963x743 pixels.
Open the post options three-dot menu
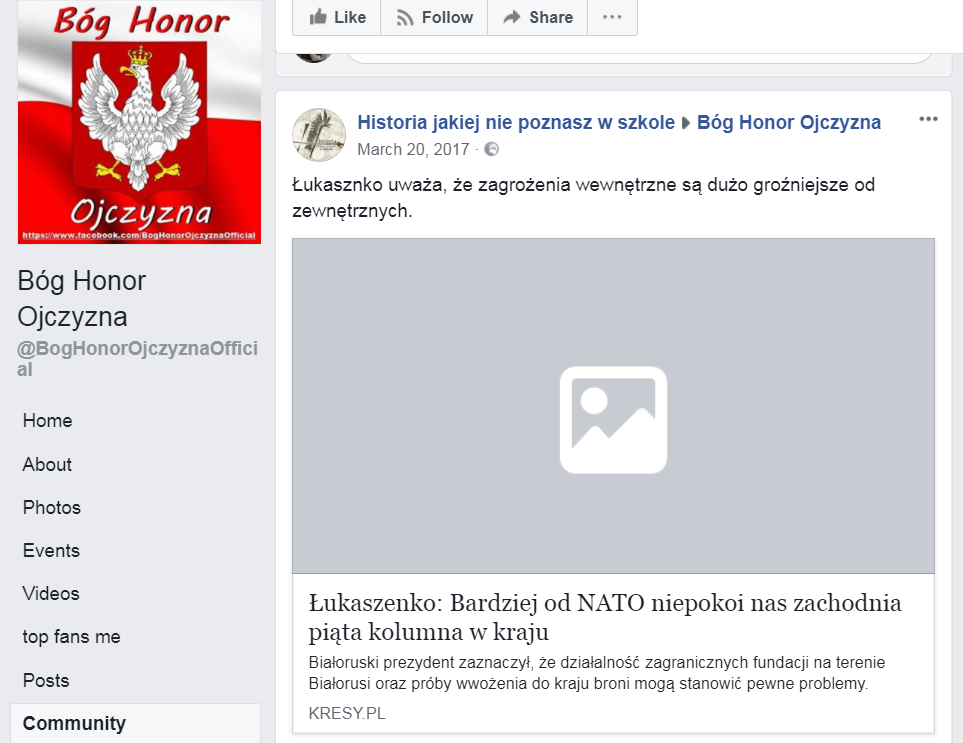pyautogui.click(x=928, y=119)
